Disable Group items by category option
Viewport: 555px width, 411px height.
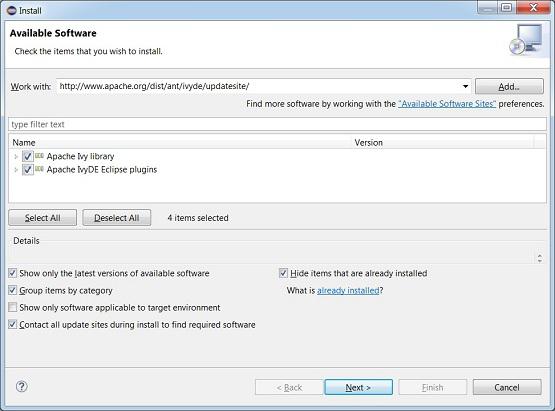pos(12,290)
